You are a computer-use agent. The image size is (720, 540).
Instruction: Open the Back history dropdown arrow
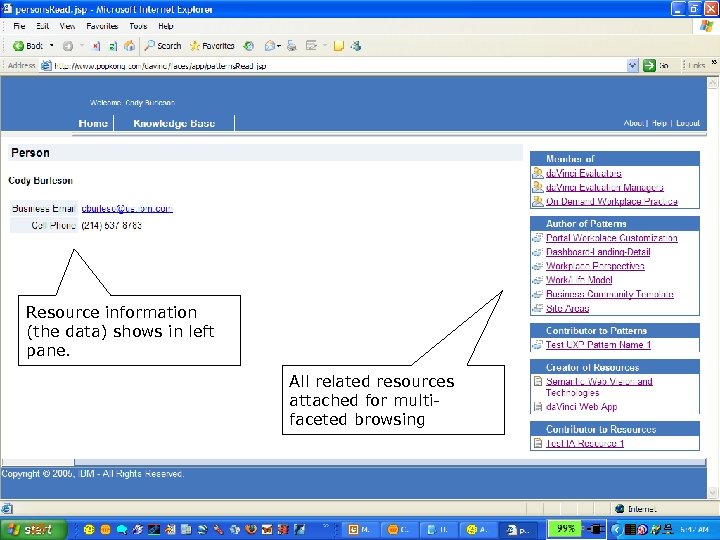click(51, 45)
